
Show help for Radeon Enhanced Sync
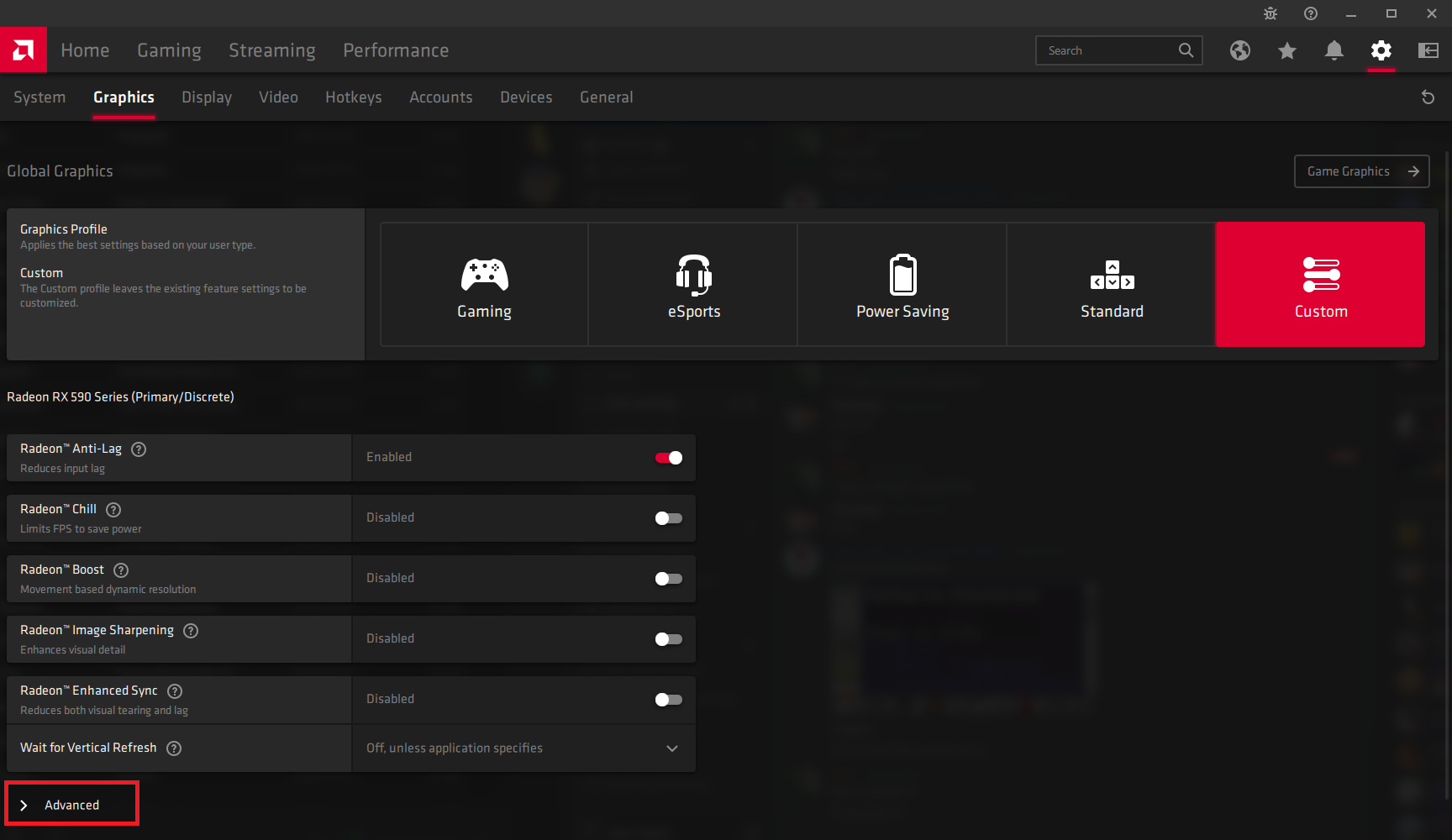175,691
